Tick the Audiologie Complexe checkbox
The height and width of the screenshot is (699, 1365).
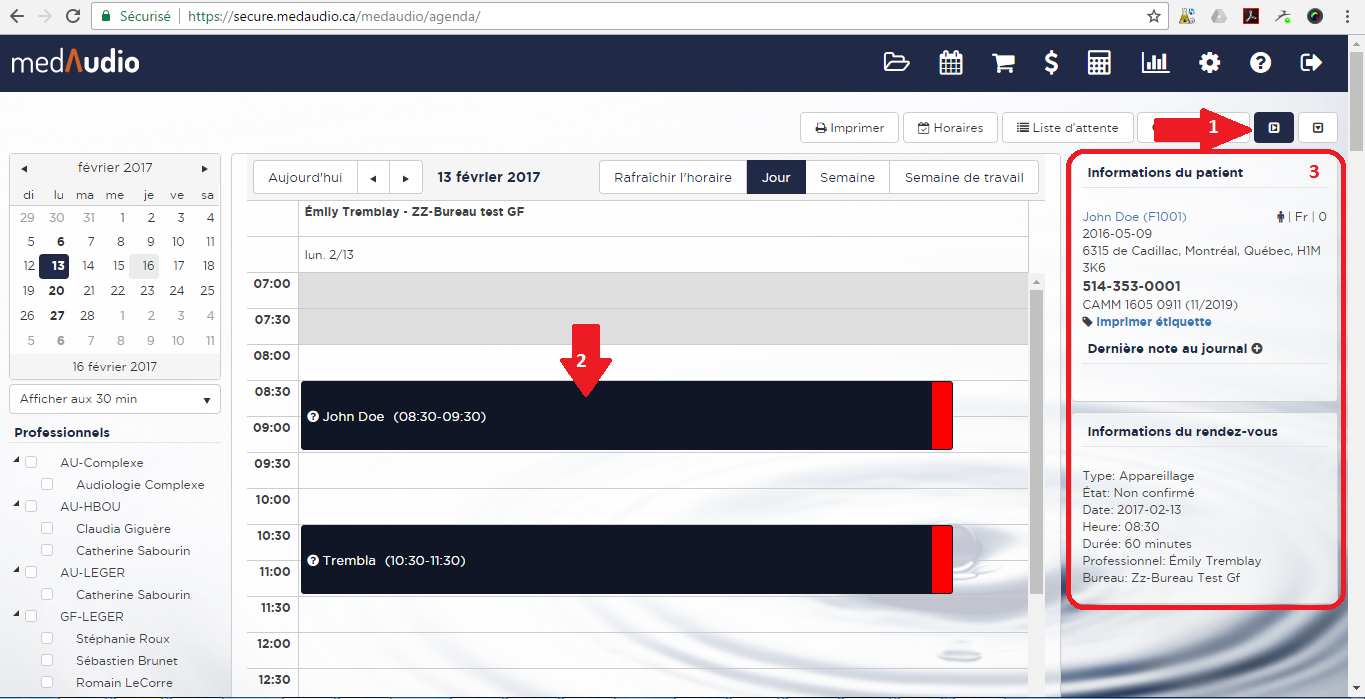(47, 485)
